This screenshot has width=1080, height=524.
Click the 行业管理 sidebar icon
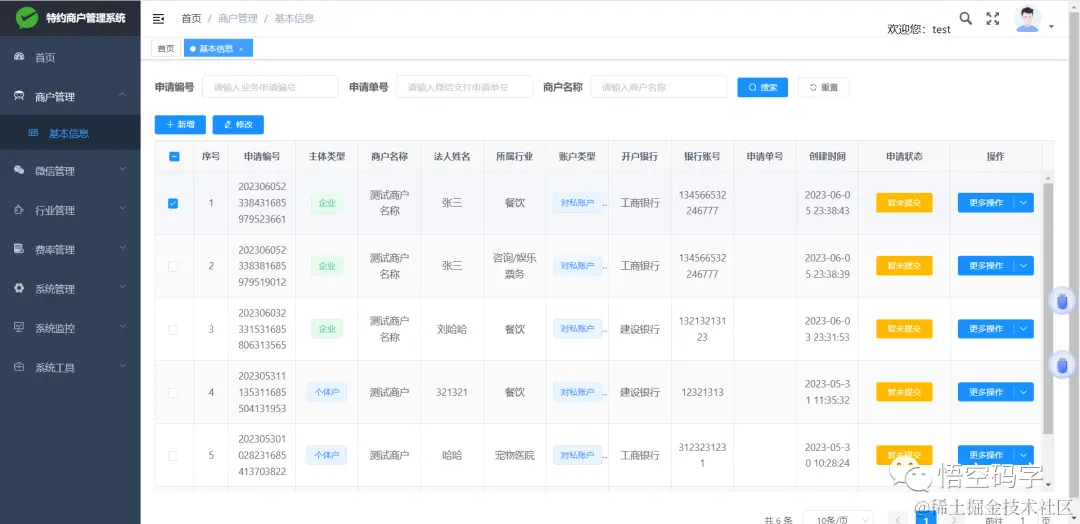coord(19,209)
